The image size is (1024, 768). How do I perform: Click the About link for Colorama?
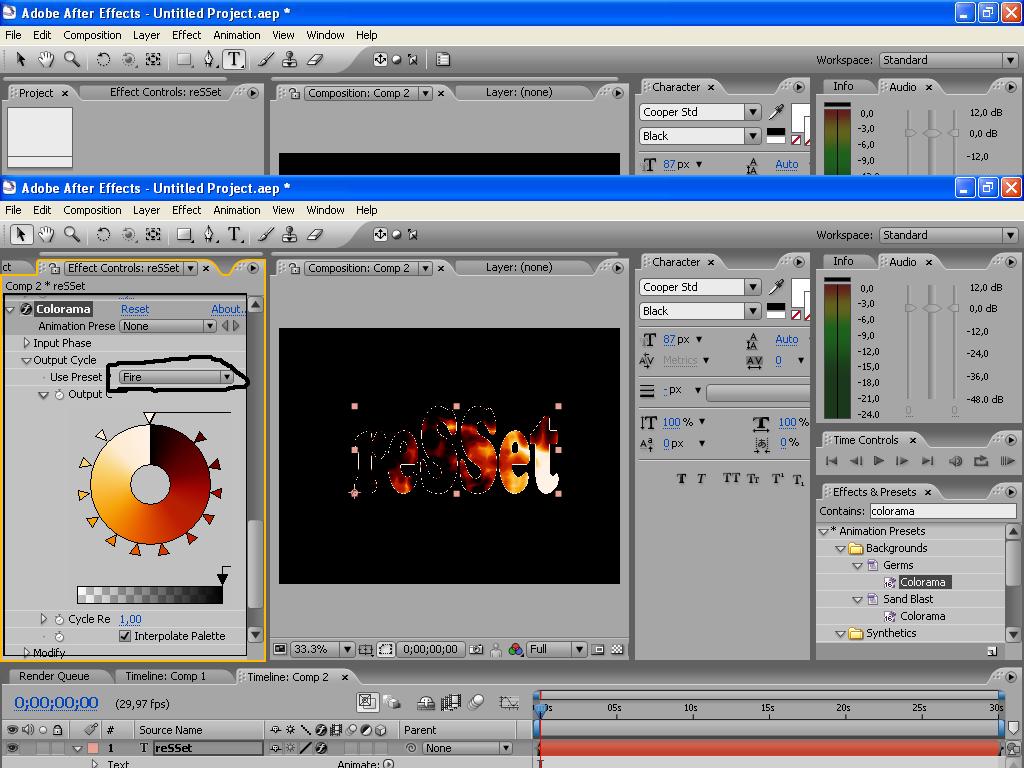pos(227,309)
